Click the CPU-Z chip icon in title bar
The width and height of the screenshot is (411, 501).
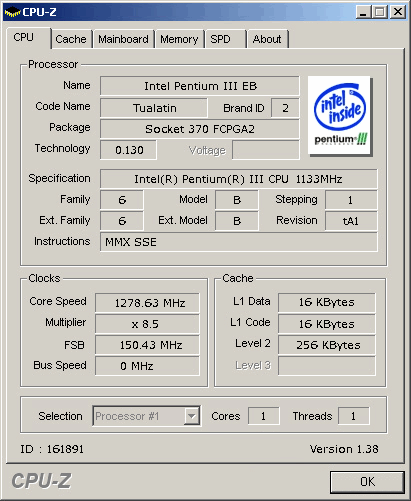point(12,13)
